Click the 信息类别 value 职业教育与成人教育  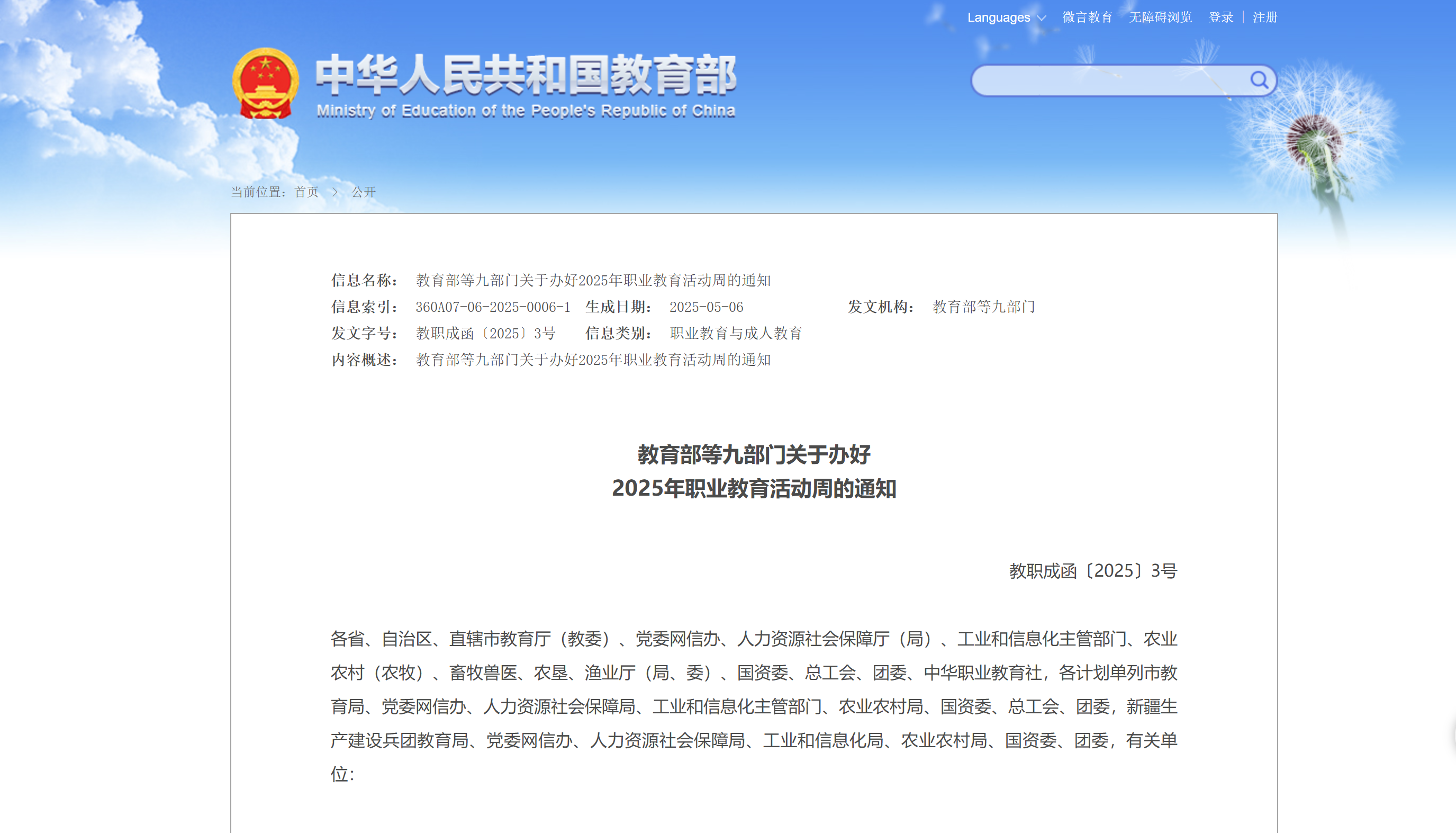pyautogui.click(x=735, y=334)
